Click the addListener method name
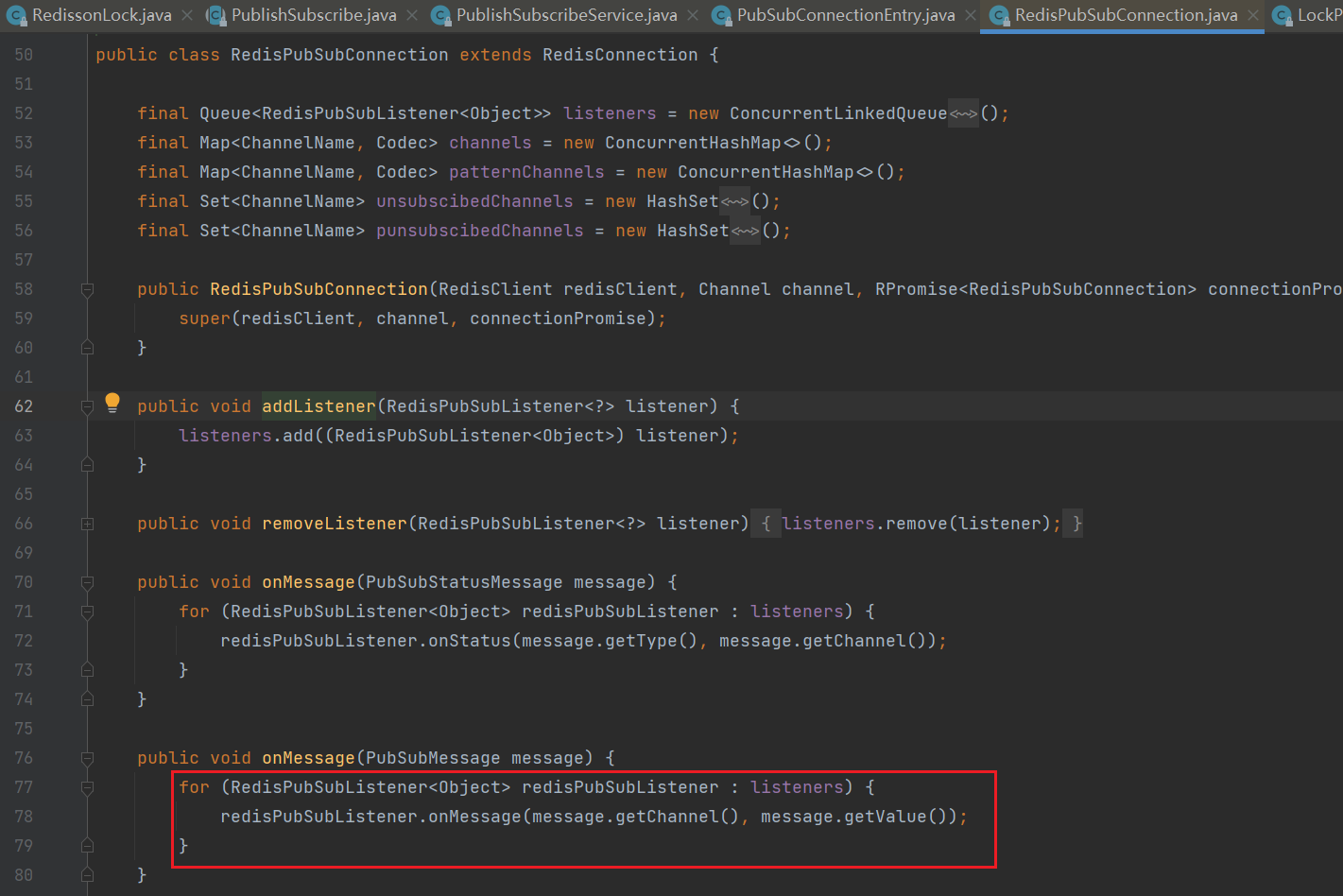The height and width of the screenshot is (896, 1343). pyautogui.click(x=319, y=406)
